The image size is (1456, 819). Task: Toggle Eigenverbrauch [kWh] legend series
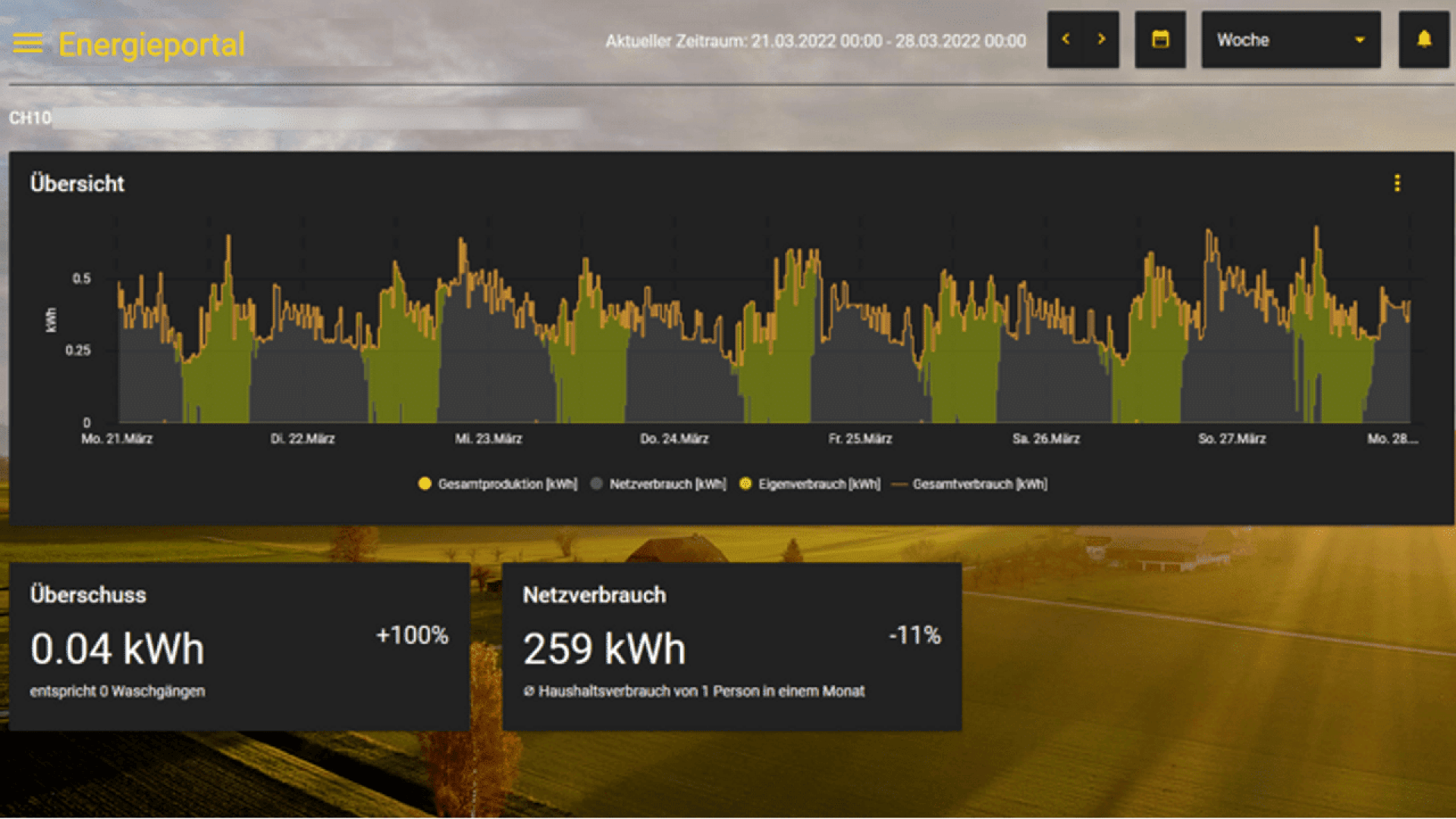point(810,484)
